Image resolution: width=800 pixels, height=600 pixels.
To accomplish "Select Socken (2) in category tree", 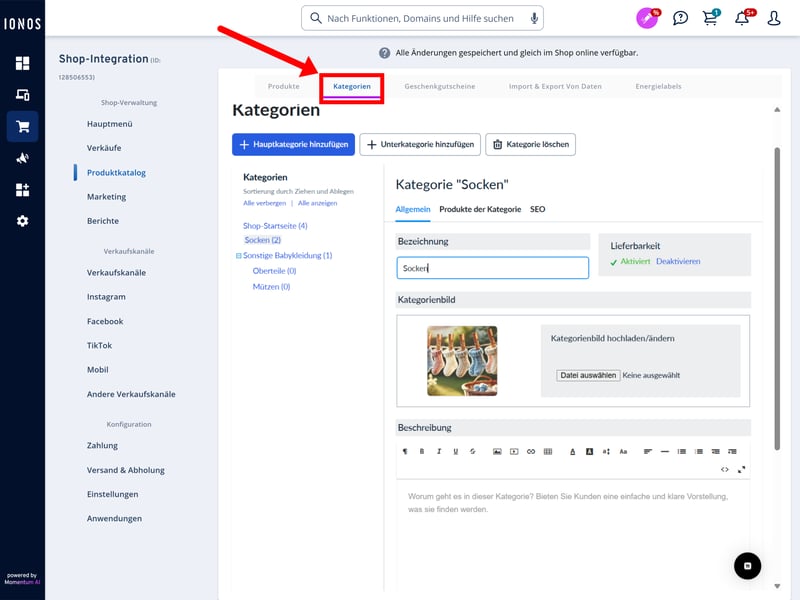I will tap(262, 240).
